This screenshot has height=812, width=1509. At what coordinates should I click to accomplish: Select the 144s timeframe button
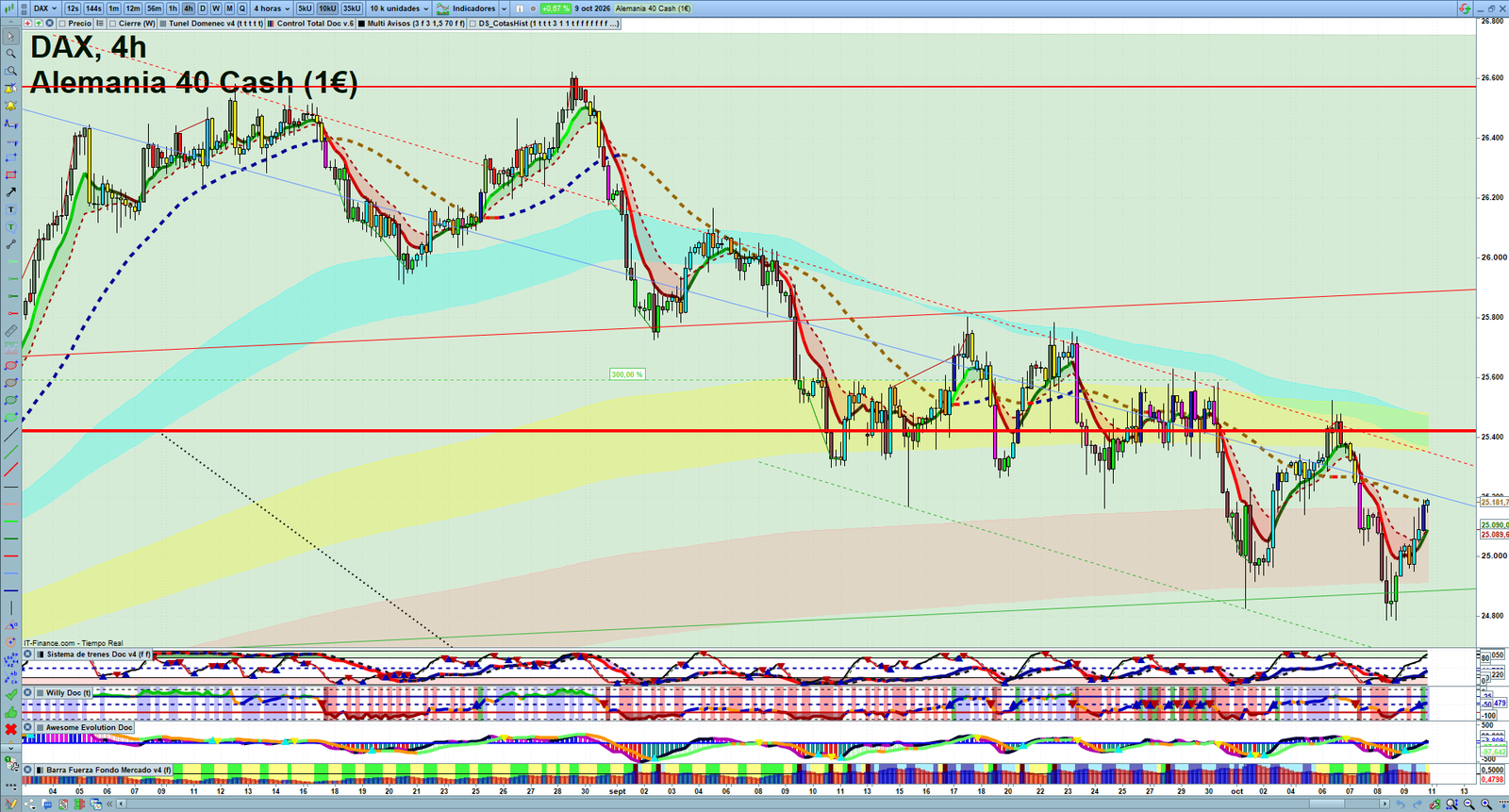click(x=93, y=8)
